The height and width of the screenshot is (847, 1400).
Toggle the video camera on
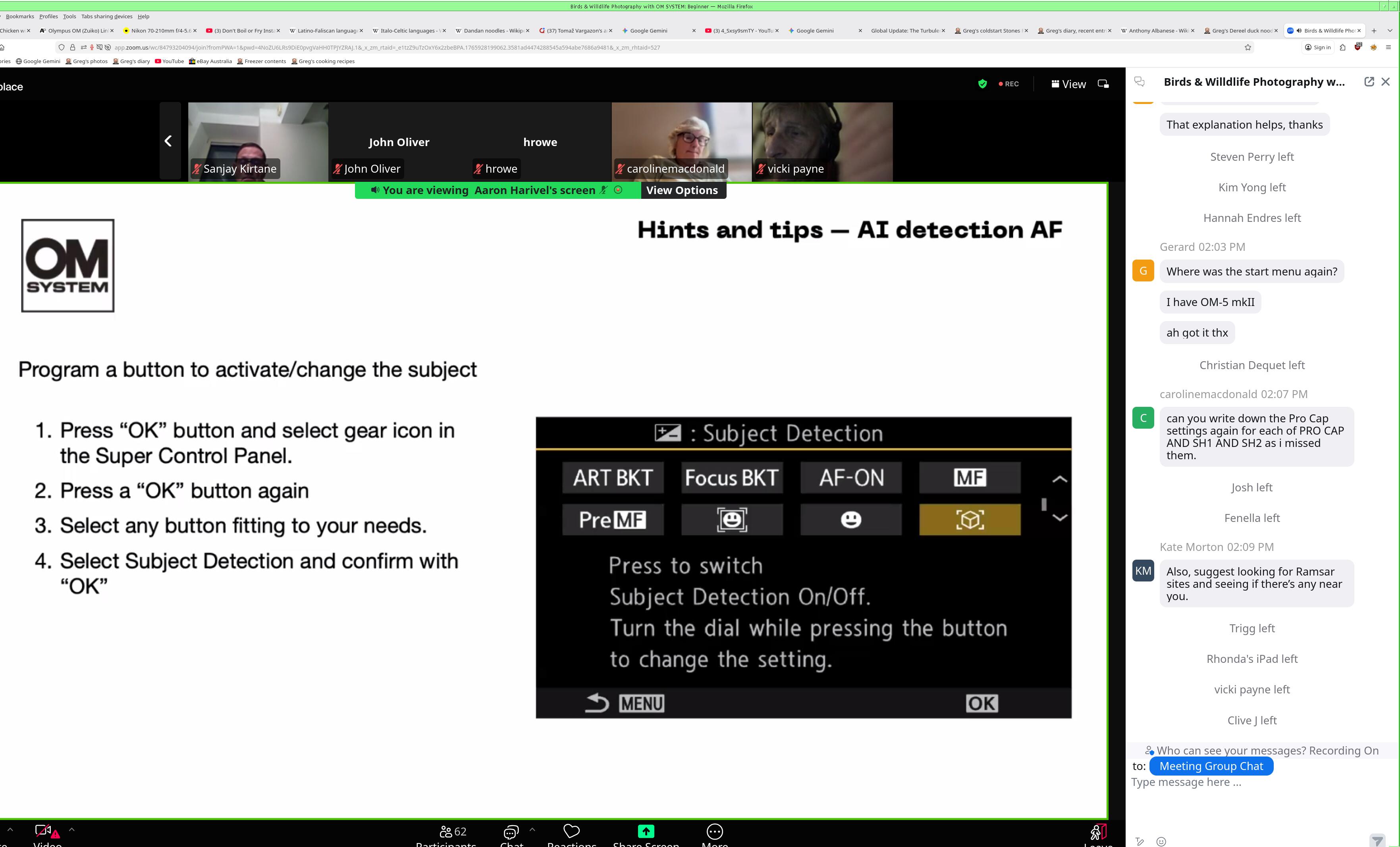coord(43,831)
